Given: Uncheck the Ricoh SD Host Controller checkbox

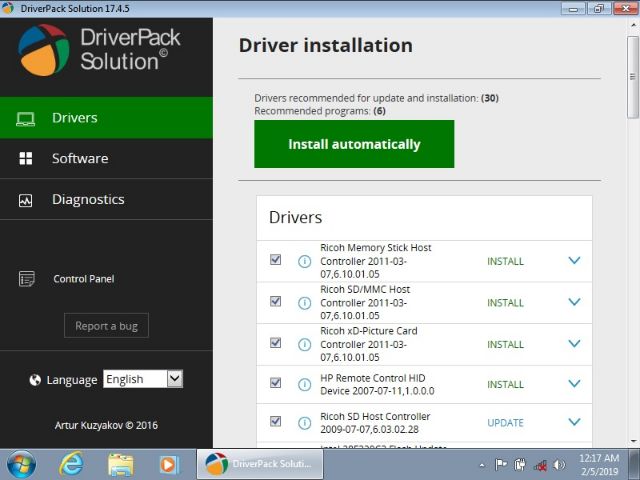Looking at the screenshot, I should point(276,421).
